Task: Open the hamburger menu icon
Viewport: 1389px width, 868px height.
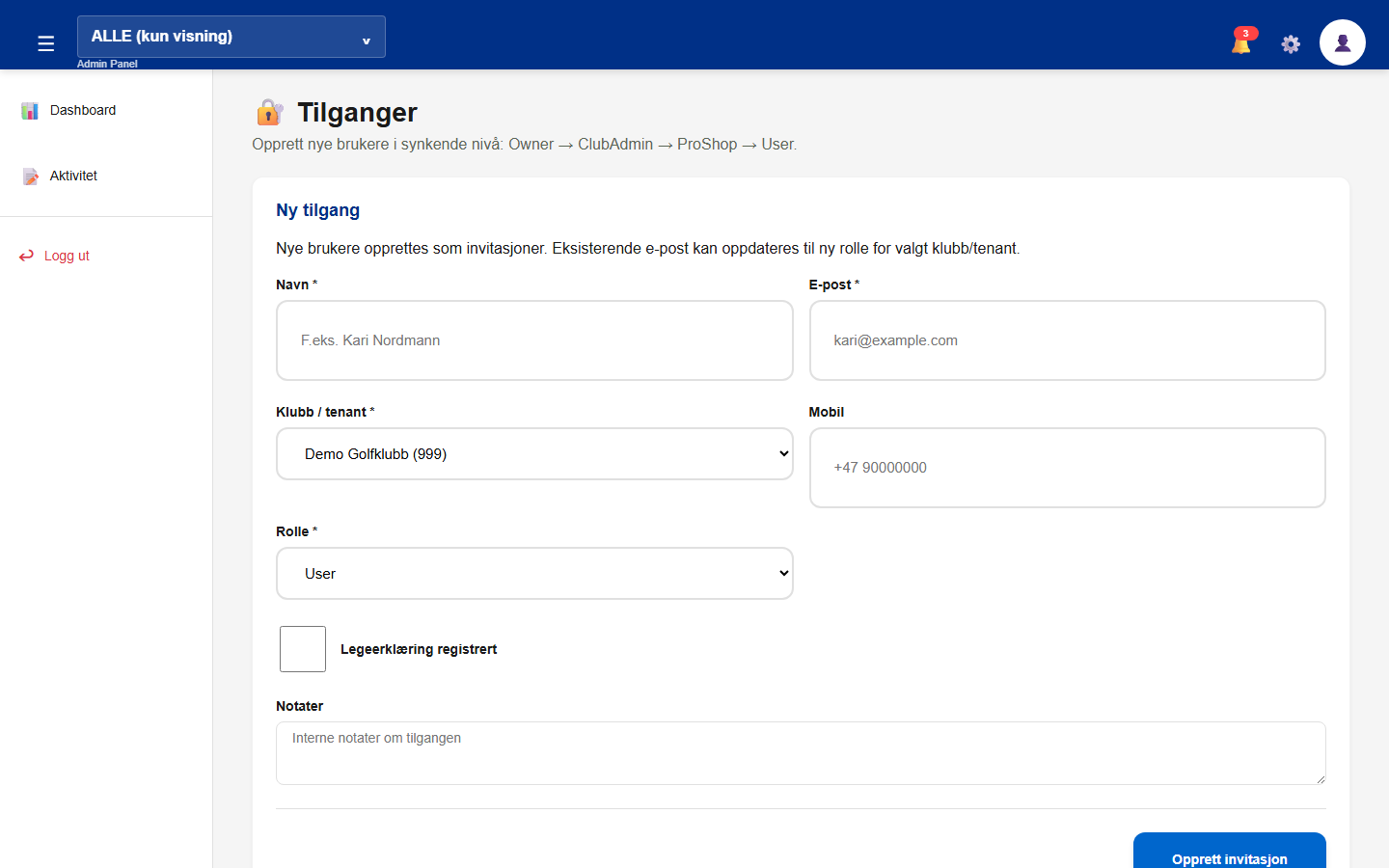Action: coord(45,43)
